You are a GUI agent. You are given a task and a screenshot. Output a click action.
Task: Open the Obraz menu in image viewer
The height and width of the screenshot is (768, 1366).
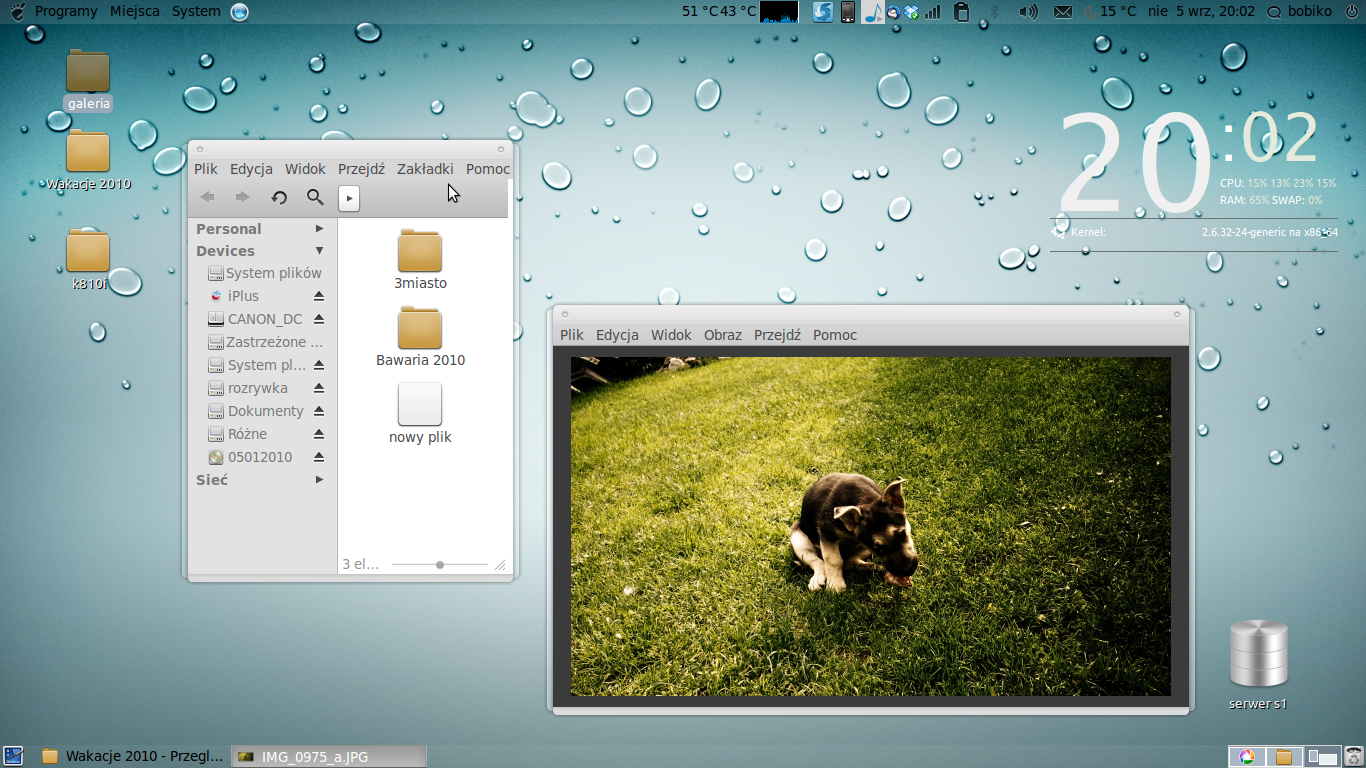(722, 335)
